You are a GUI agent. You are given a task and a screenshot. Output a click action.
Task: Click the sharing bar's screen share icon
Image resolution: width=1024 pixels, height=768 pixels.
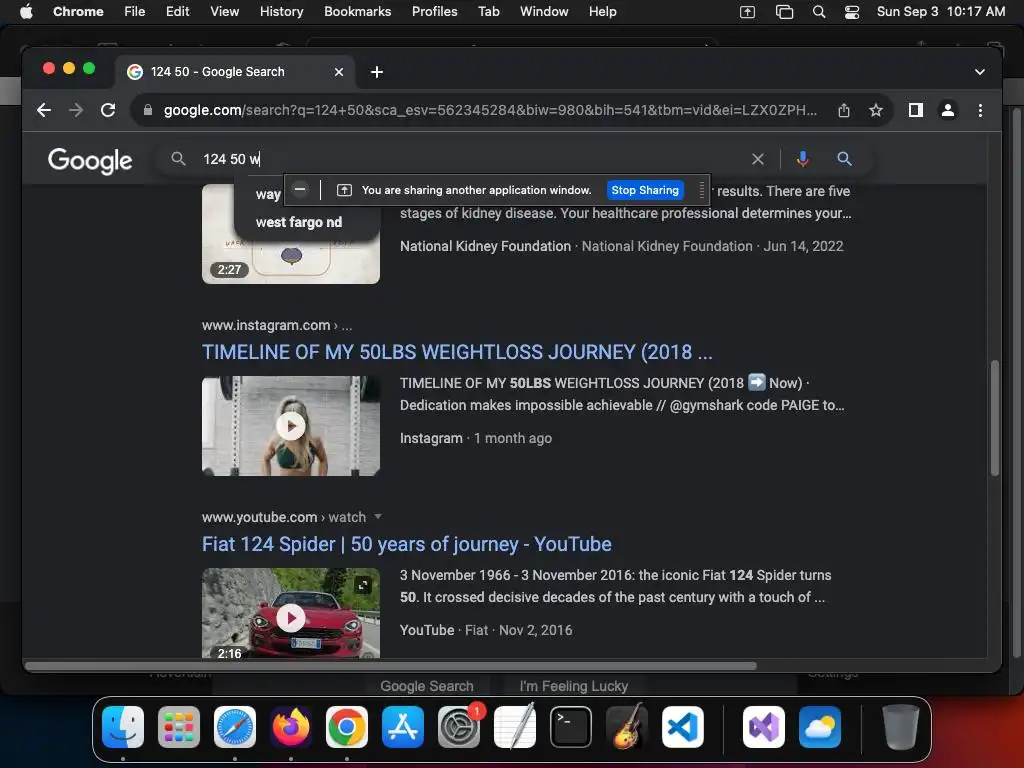344,190
